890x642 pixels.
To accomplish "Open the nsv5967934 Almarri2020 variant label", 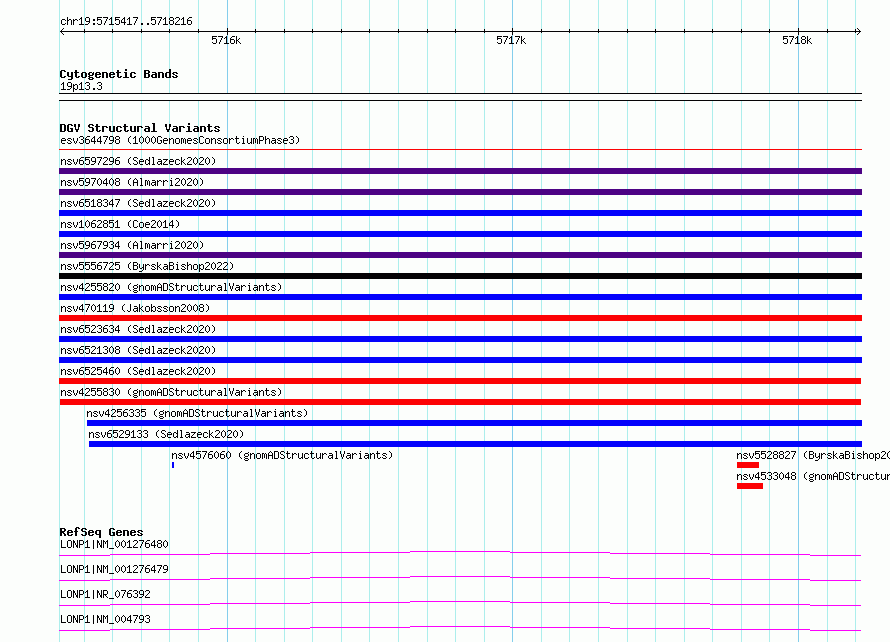I will click(132, 245).
